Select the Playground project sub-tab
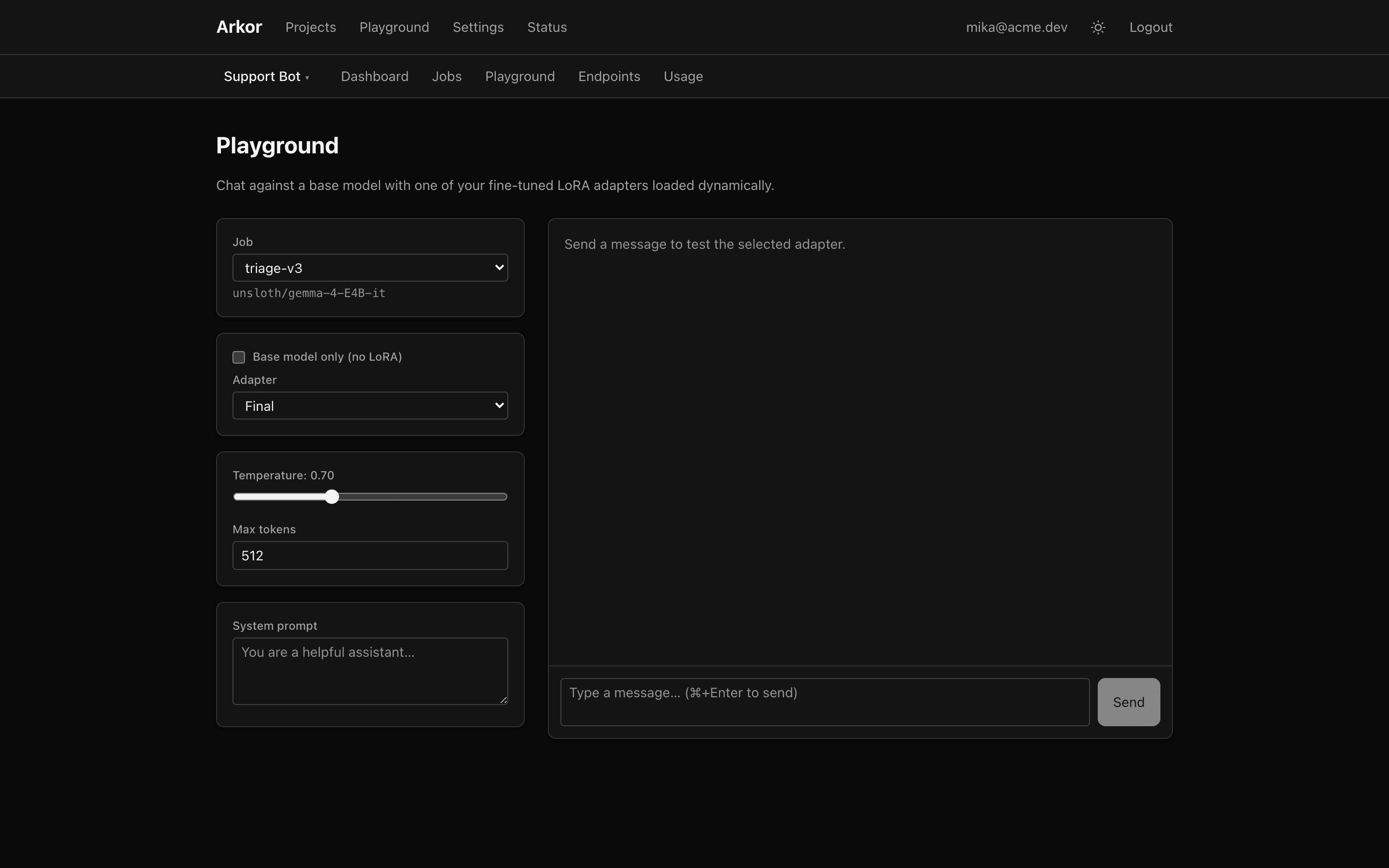The width and height of the screenshot is (1389, 868). 520,76
